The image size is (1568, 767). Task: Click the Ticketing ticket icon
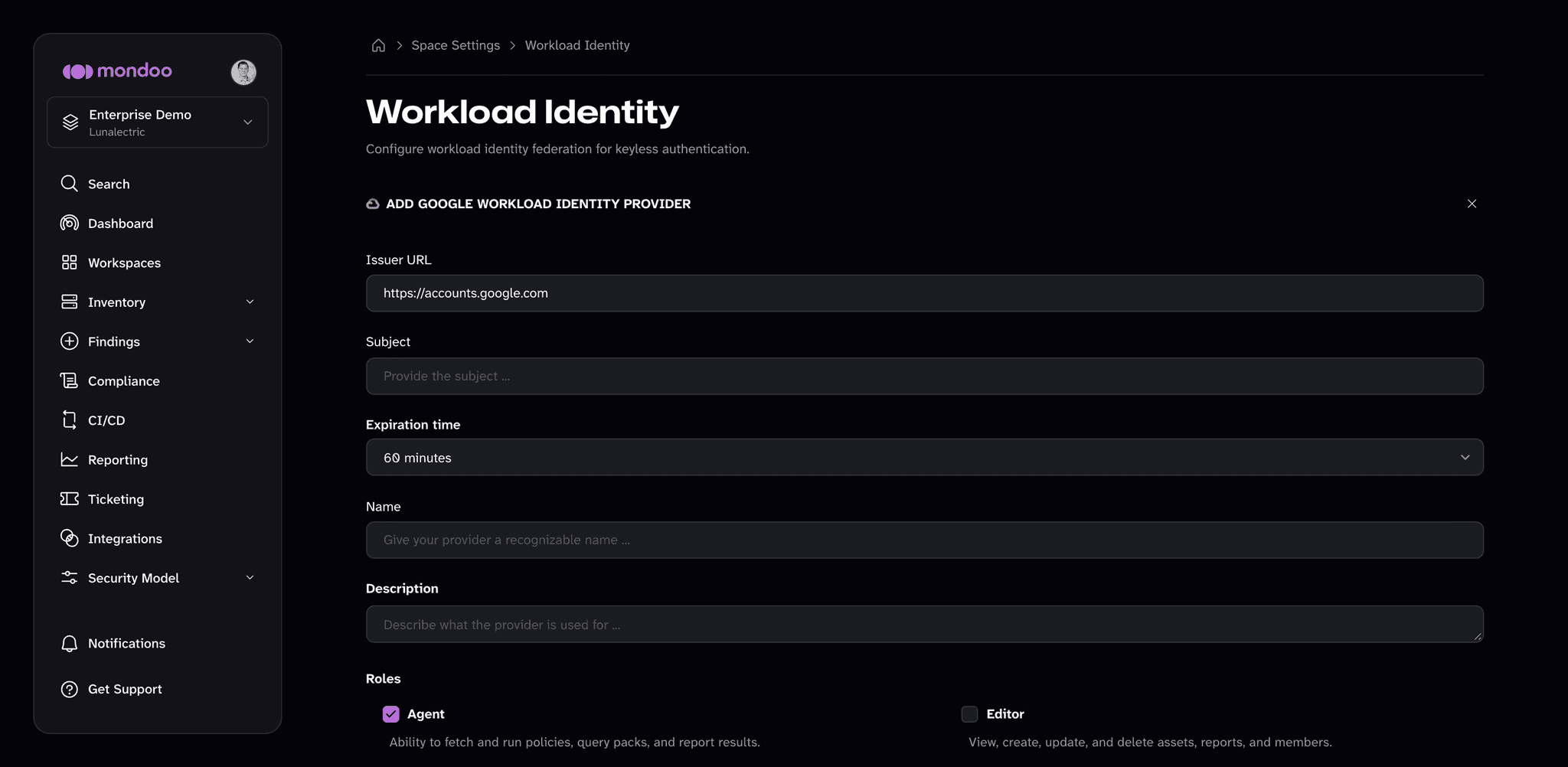pos(69,499)
